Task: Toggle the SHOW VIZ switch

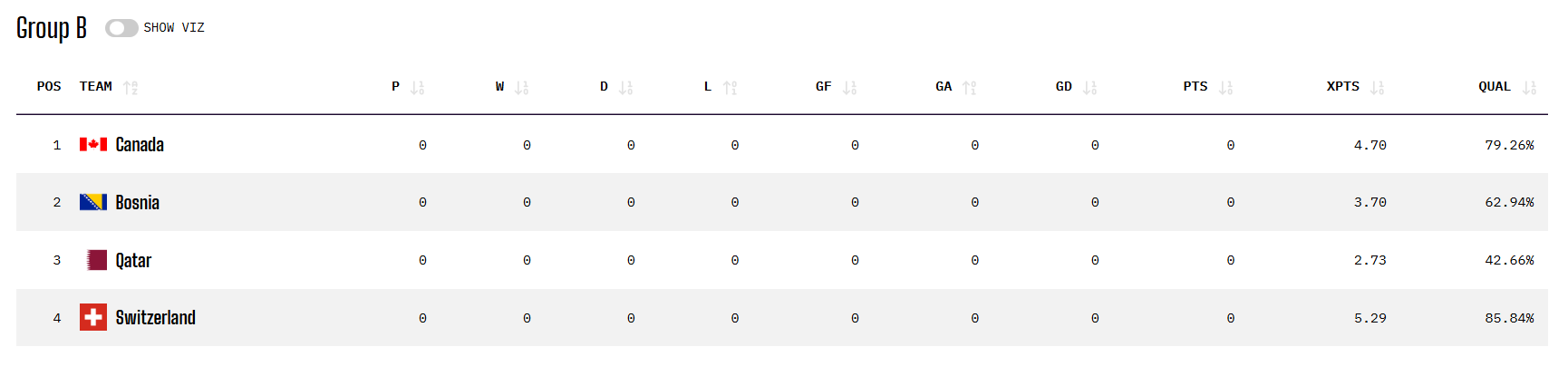Action: (x=121, y=28)
